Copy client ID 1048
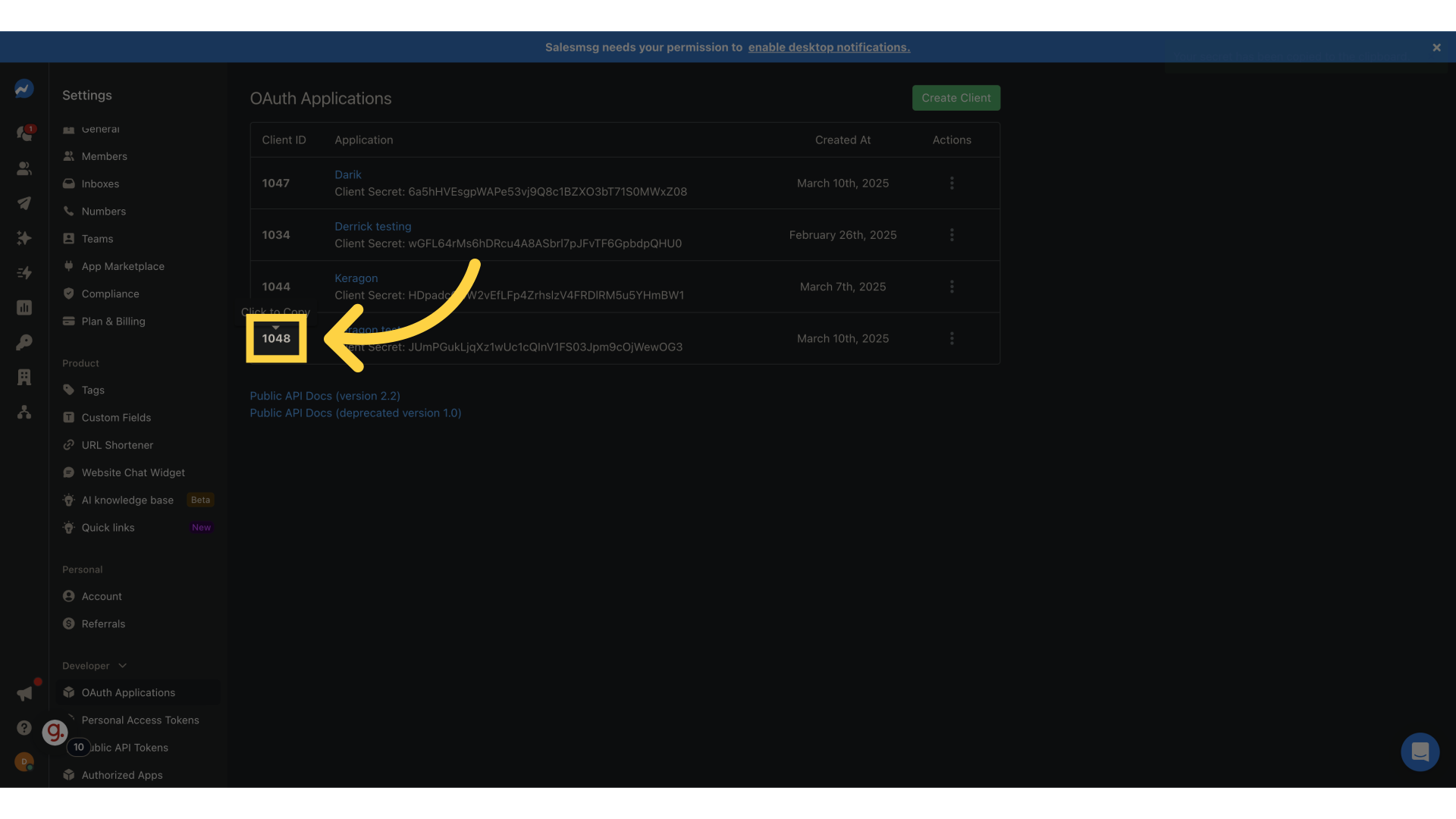The width and height of the screenshot is (1456, 819). coord(276,338)
